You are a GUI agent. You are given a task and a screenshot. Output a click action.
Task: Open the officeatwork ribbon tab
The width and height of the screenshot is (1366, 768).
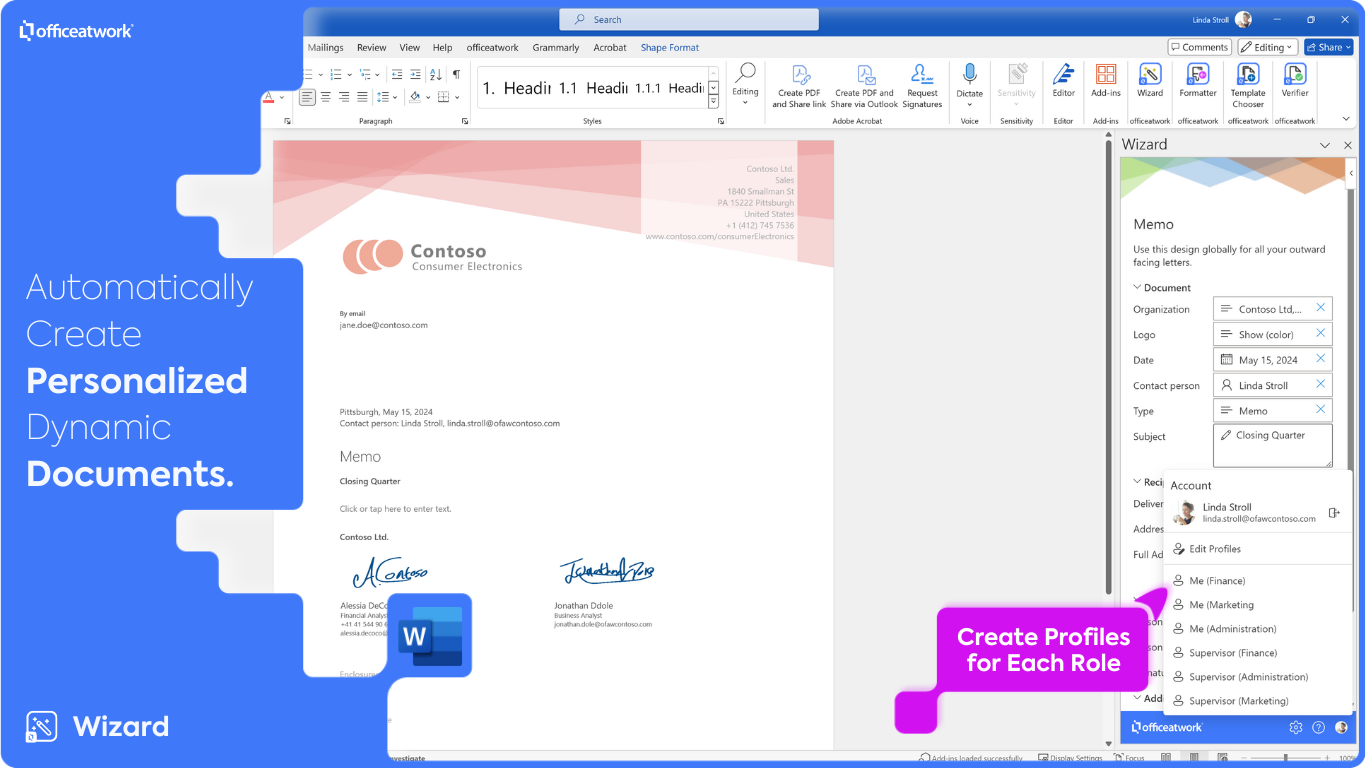pos(492,47)
